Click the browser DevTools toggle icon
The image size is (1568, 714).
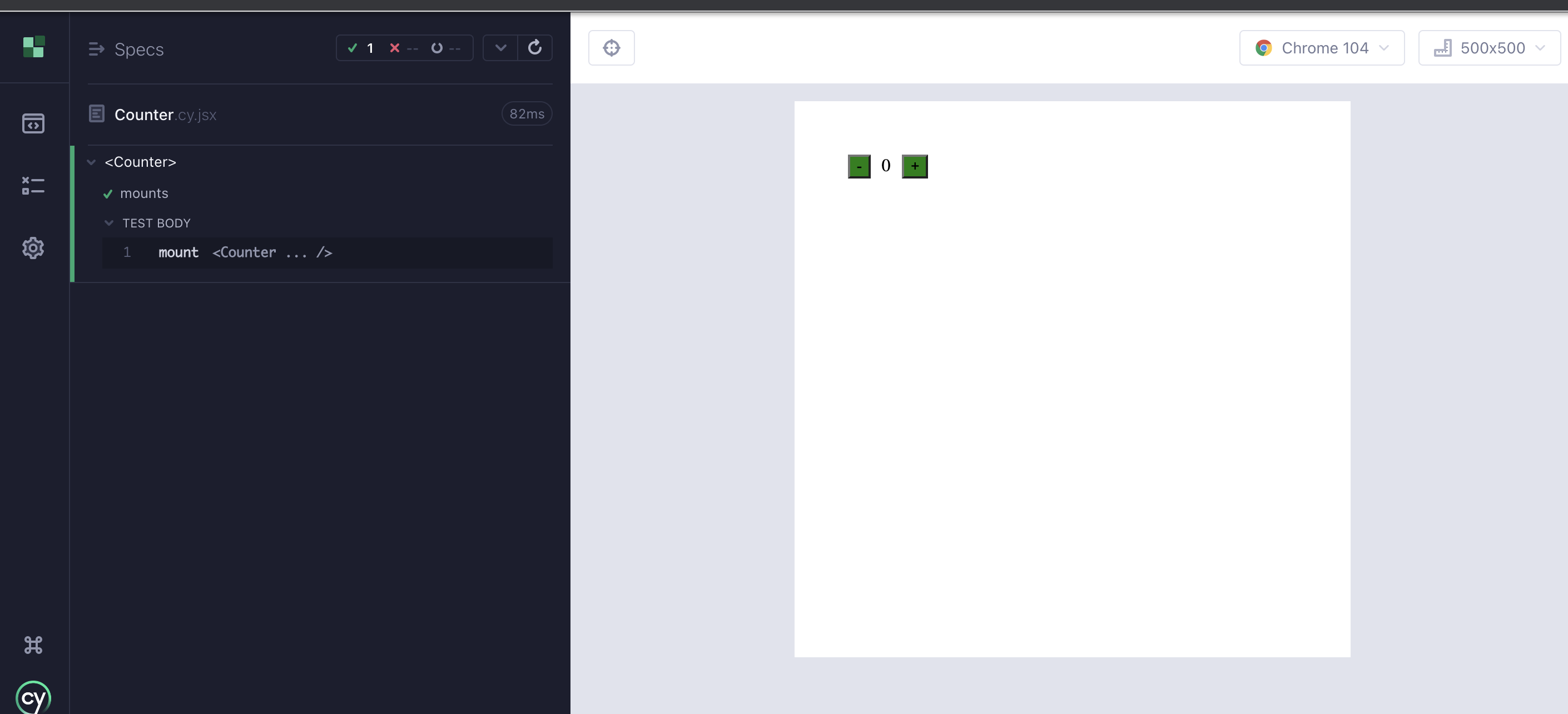(x=33, y=122)
